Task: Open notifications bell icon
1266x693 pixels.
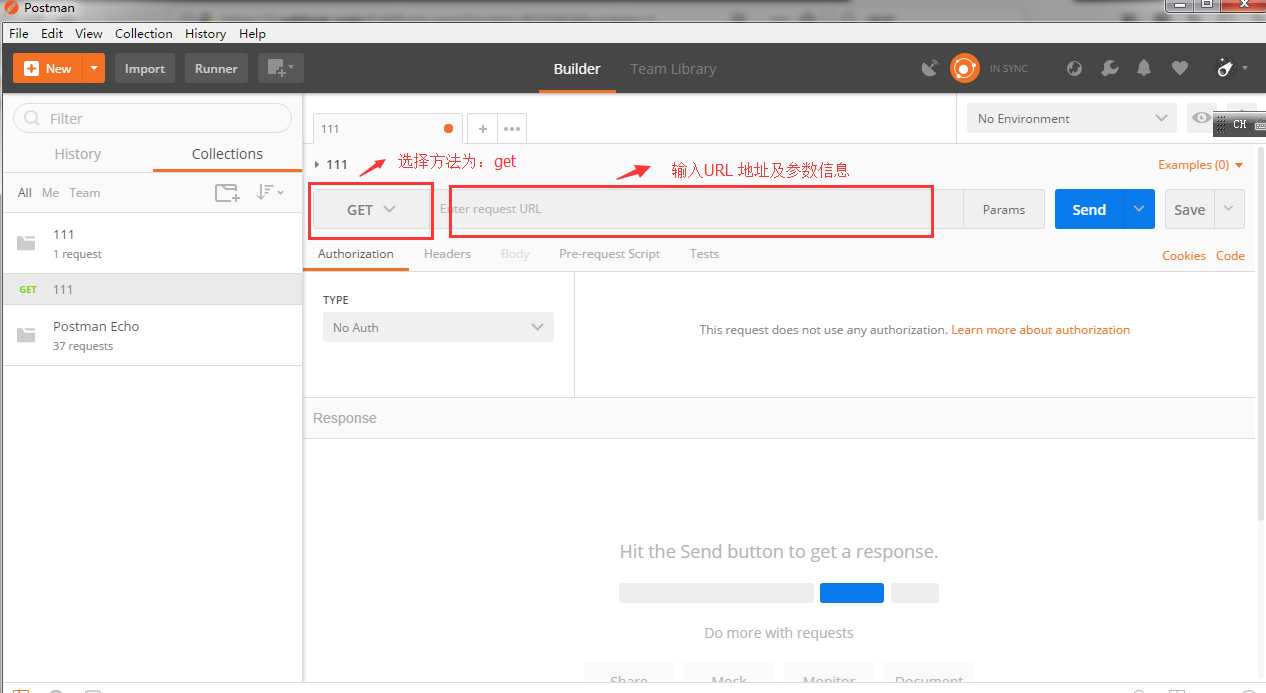Action: [1144, 68]
